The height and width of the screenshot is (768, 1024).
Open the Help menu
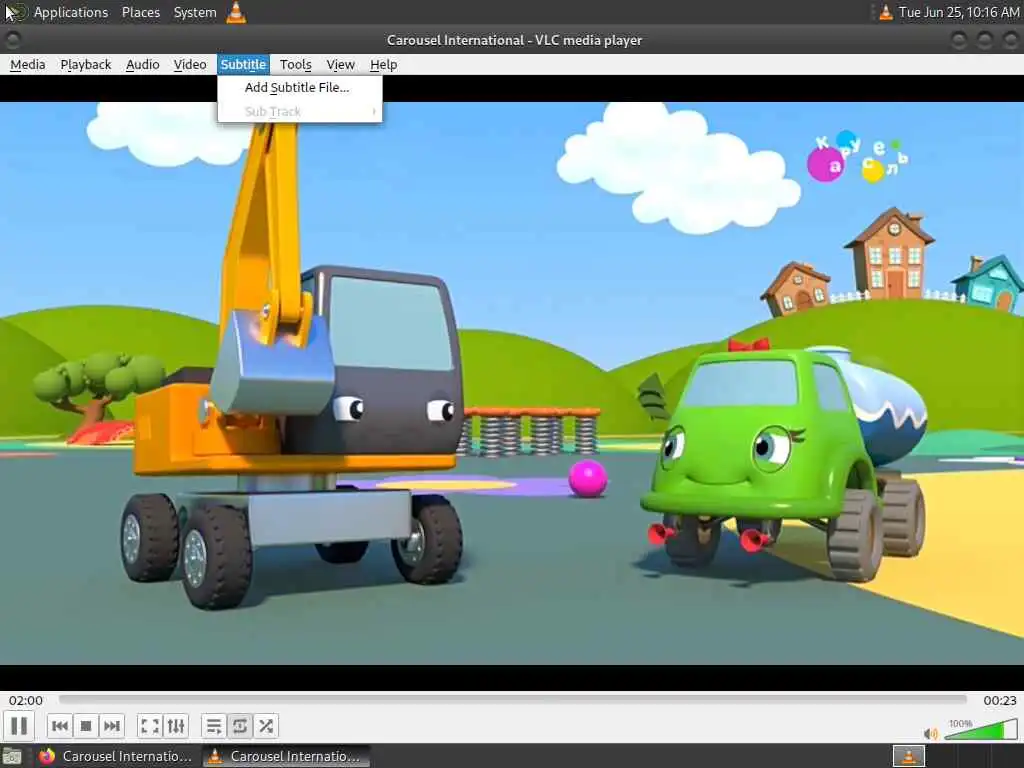coord(383,65)
